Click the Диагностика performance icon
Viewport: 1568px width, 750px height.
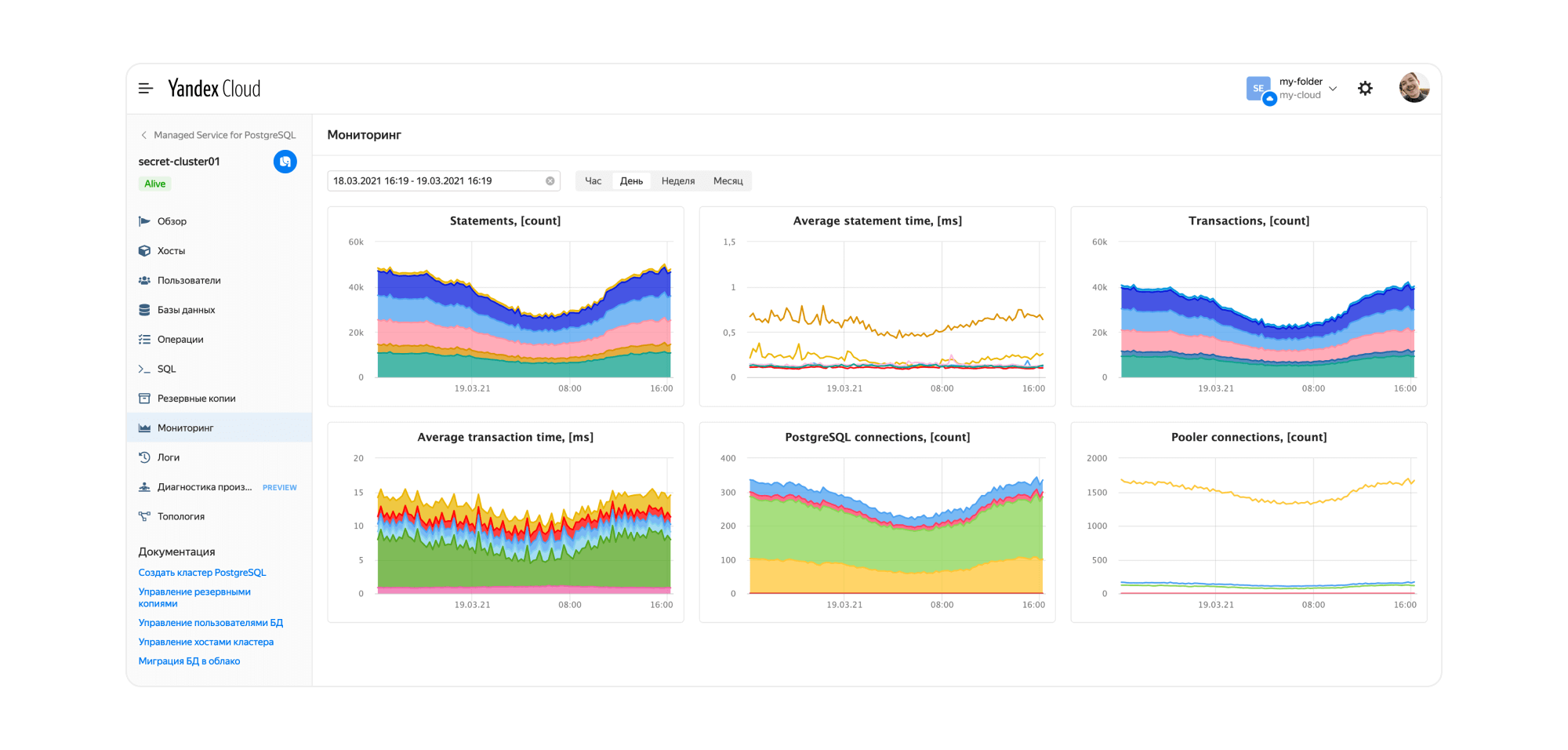coord(144,487)
